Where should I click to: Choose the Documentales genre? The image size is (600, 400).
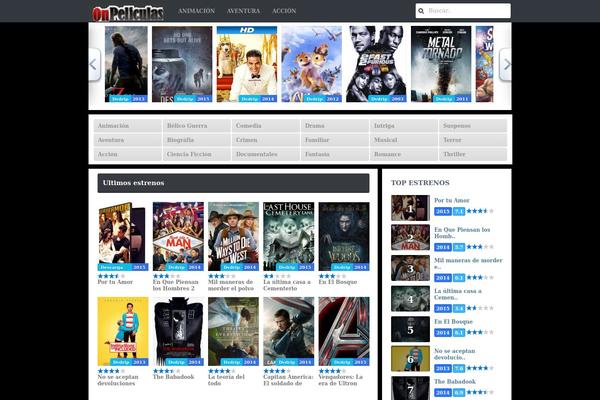pyautogui.click(x=266, y=154)
